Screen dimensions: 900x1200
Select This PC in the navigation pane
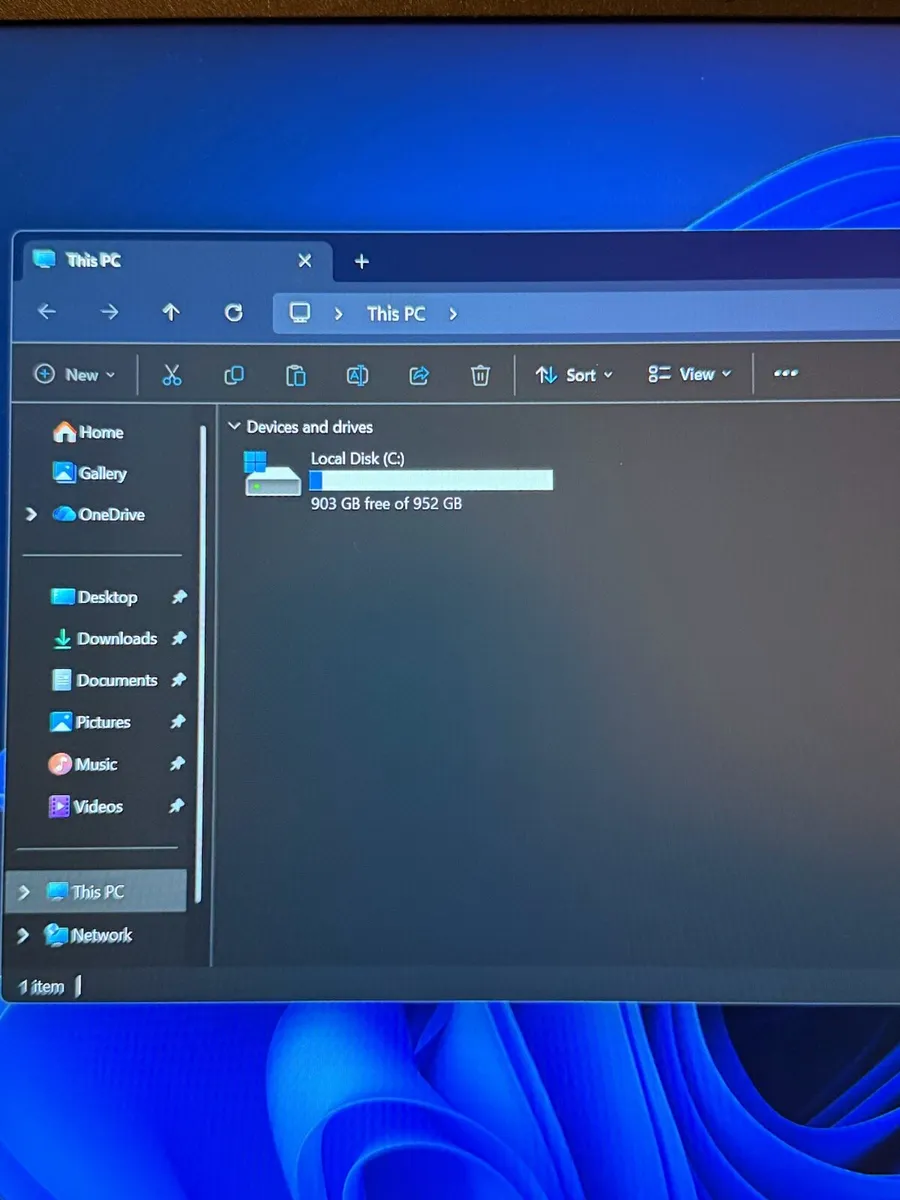point(97,891)
